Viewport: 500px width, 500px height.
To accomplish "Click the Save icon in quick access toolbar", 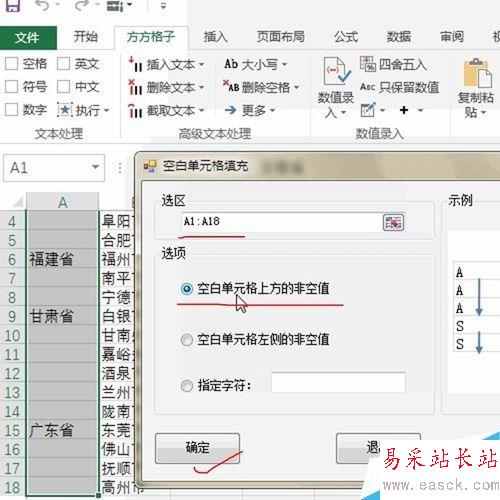I will [x=13, y=5].
